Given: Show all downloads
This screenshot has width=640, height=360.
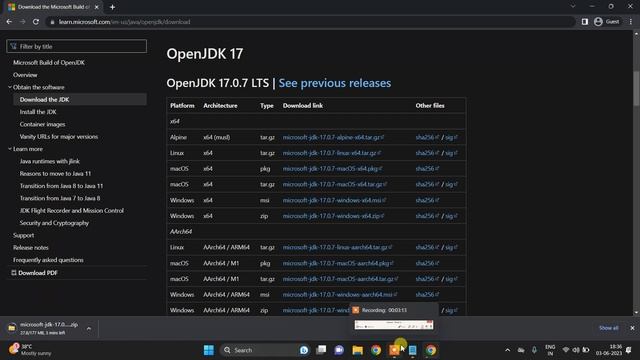Looking at the screenshot, I should tap(608, 328).
